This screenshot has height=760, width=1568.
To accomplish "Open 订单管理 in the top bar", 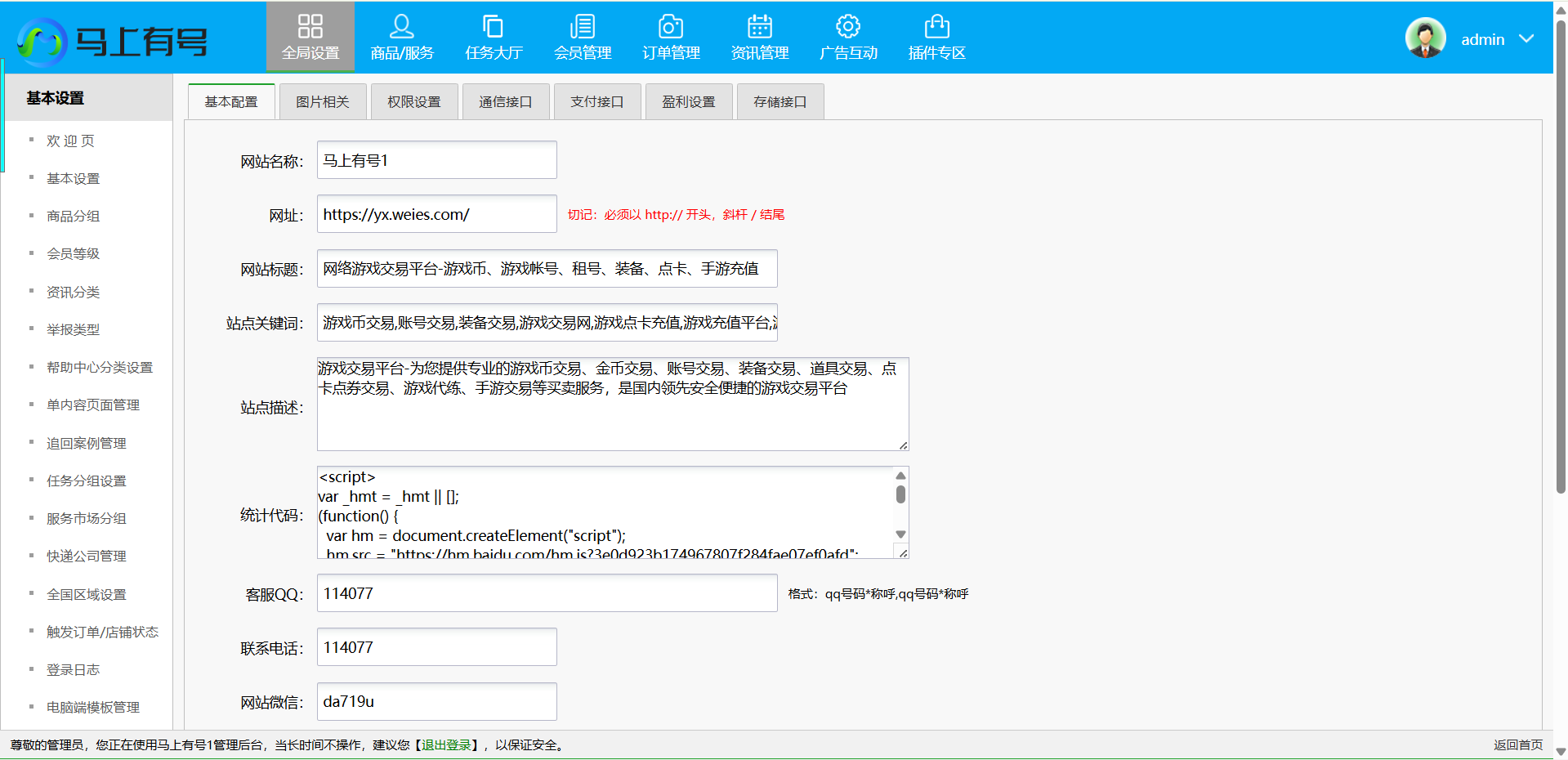I will (671, 38).
